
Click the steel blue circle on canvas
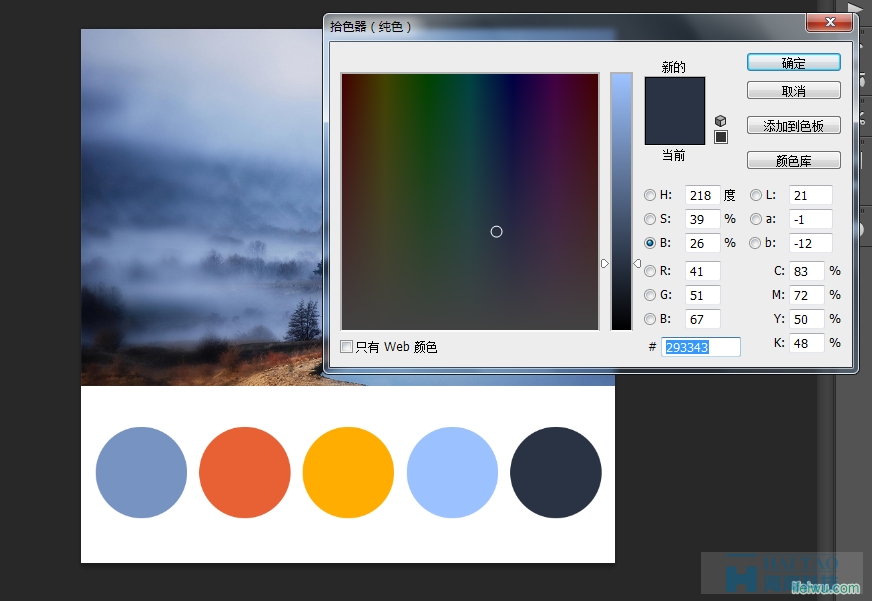[x=141, y=473]
